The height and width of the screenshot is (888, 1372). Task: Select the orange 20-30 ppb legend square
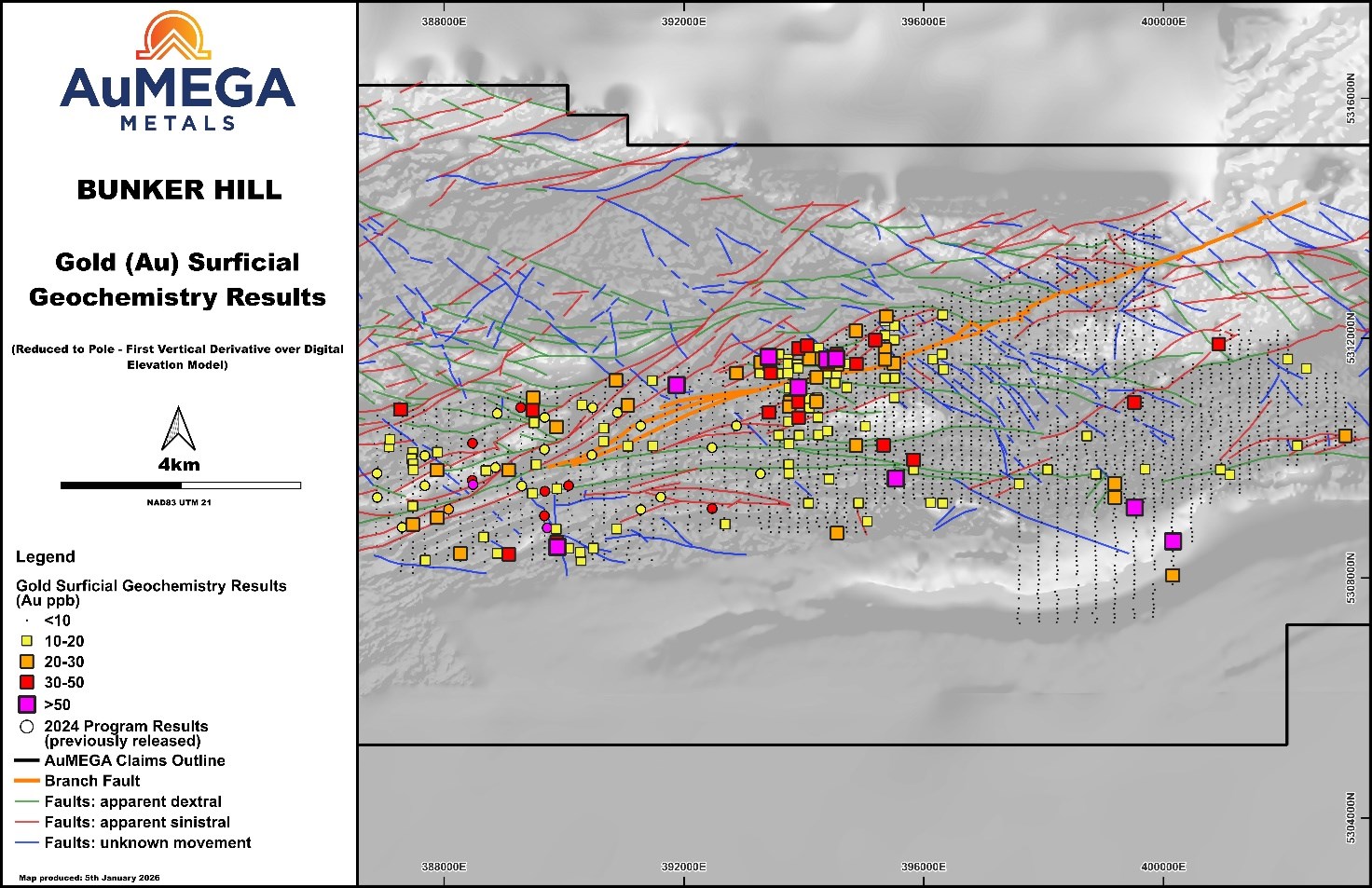tap(27, 662)
